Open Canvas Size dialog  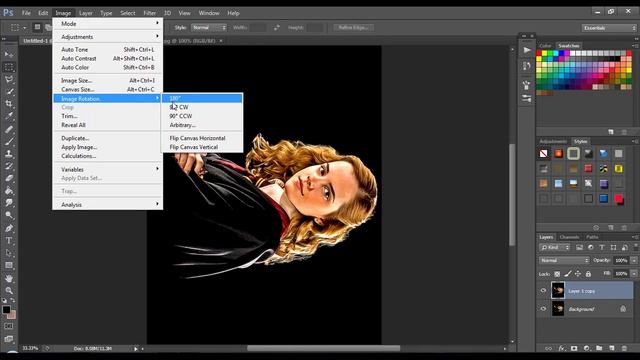[108, 89]
